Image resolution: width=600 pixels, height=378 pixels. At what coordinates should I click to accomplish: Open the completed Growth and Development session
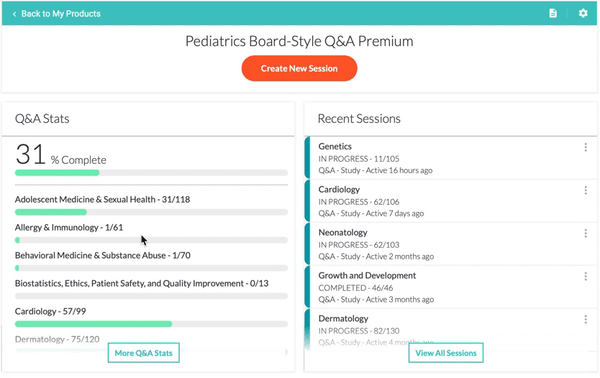pyautogui.click(x=451, y=287)
